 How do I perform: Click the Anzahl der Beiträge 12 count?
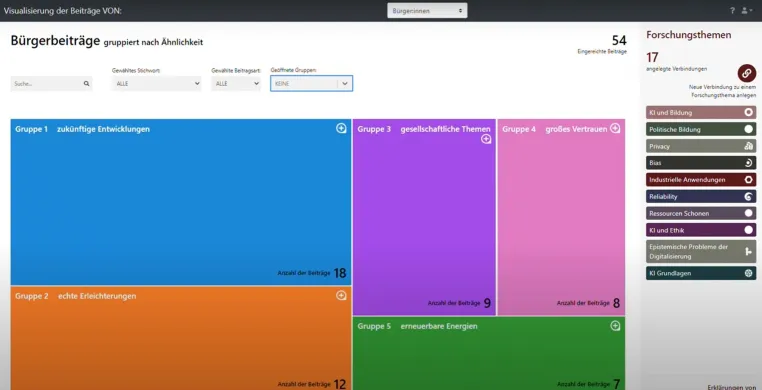tap(312, 384)
